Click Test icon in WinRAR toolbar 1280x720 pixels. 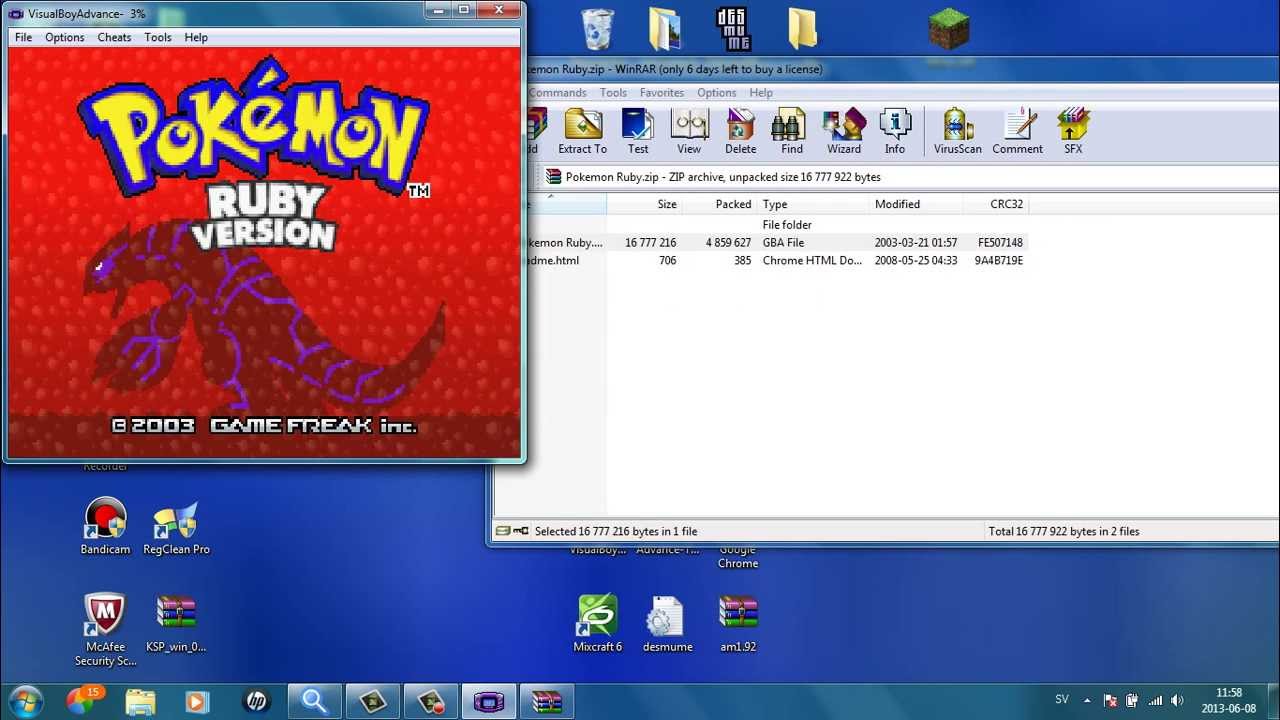tap(638, 131)
